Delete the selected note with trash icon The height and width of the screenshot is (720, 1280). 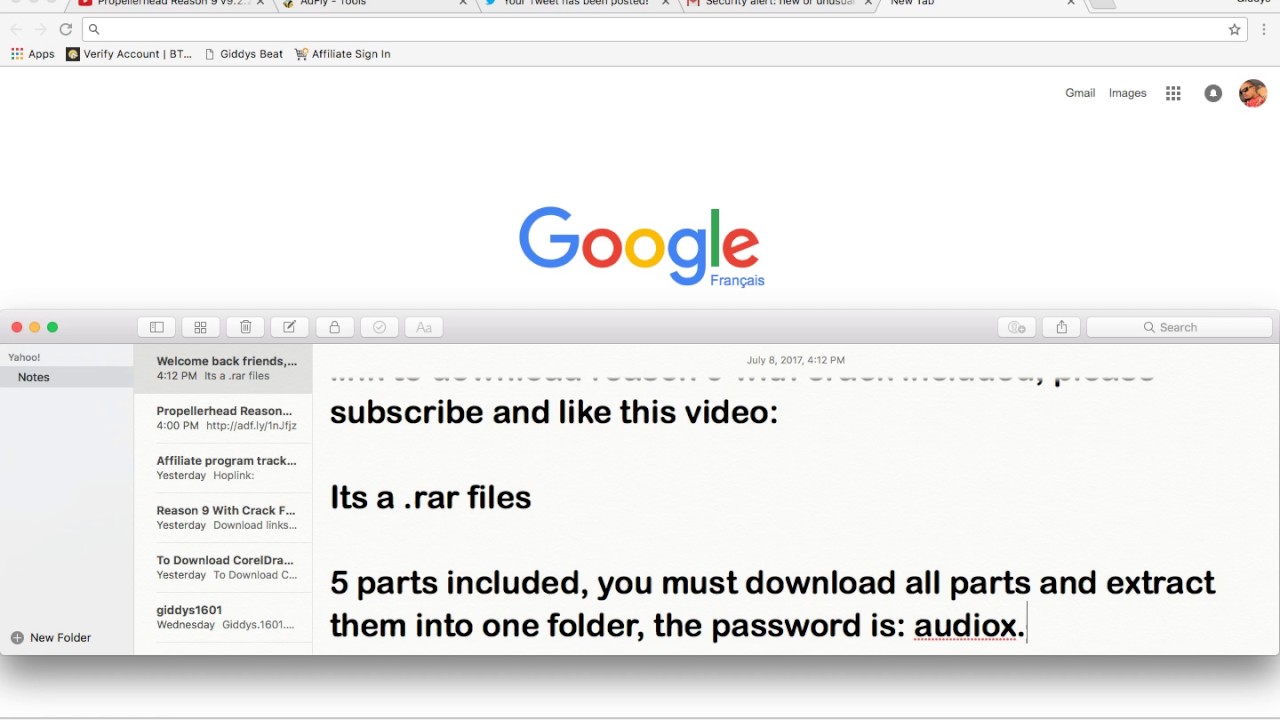point(245,327)
